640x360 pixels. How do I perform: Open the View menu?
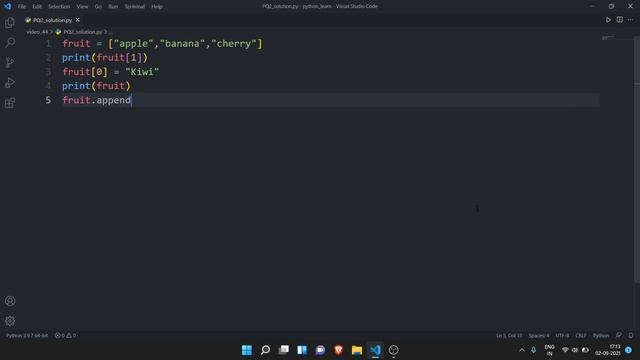pyautogui.click(x=82, y=7)
